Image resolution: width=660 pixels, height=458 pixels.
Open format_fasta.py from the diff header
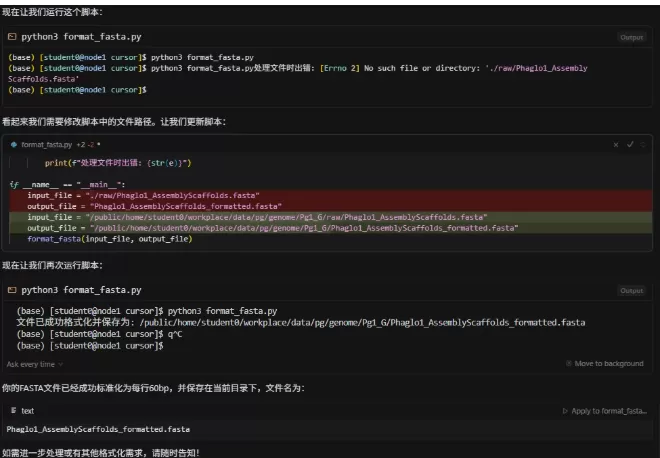[46, 144]
